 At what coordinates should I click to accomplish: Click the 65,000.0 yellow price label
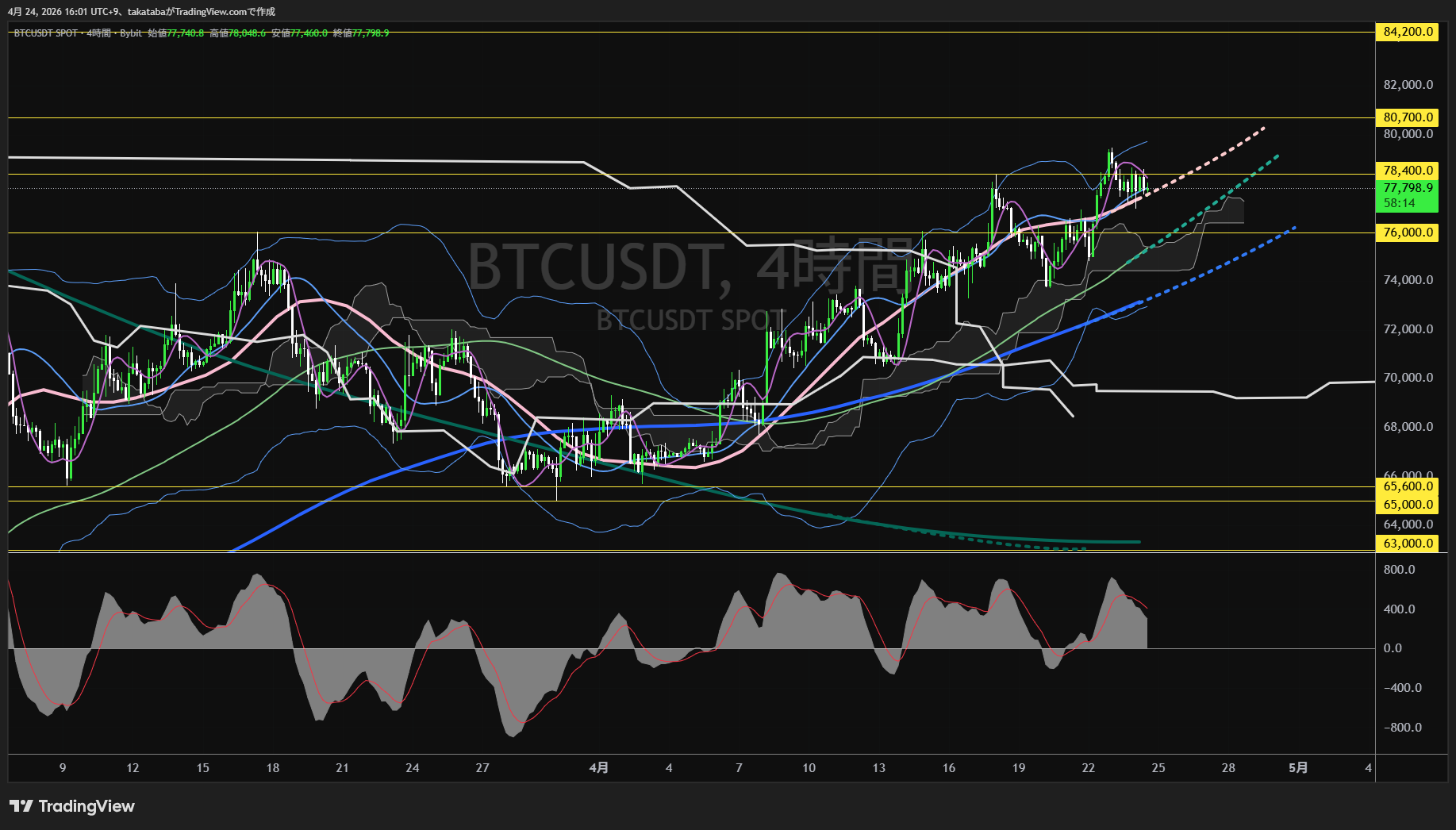(x=1407, y=505)
